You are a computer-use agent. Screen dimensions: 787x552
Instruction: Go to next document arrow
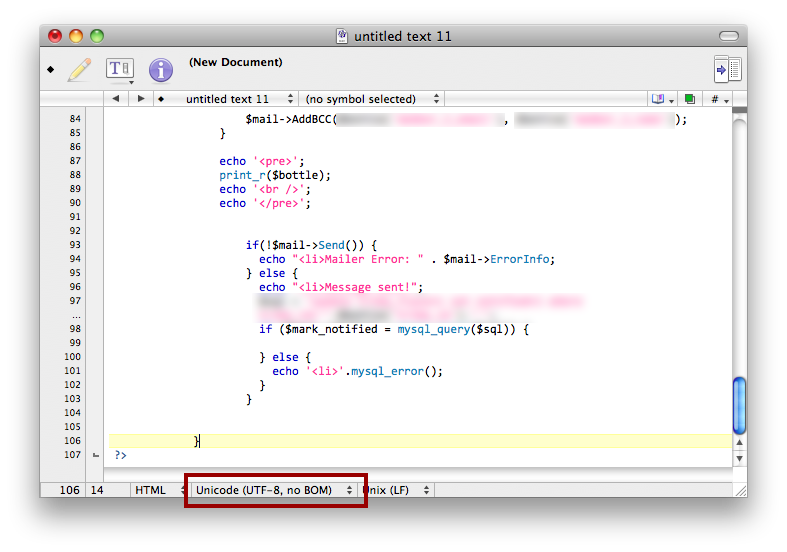coord(141,98)
